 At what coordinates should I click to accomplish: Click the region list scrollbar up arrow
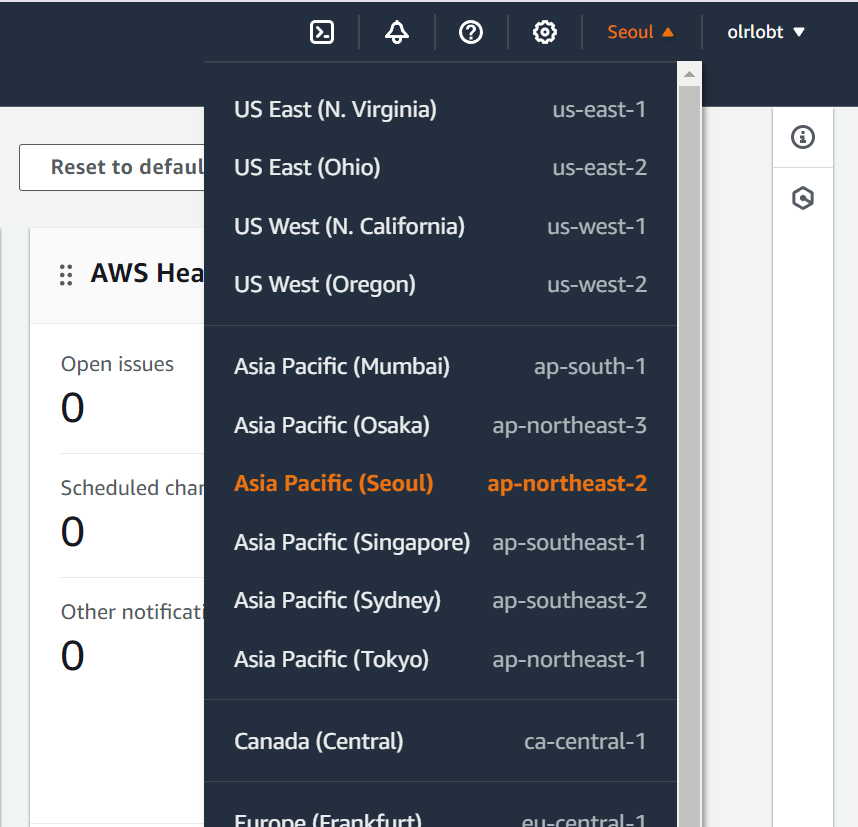pos(689,74)
